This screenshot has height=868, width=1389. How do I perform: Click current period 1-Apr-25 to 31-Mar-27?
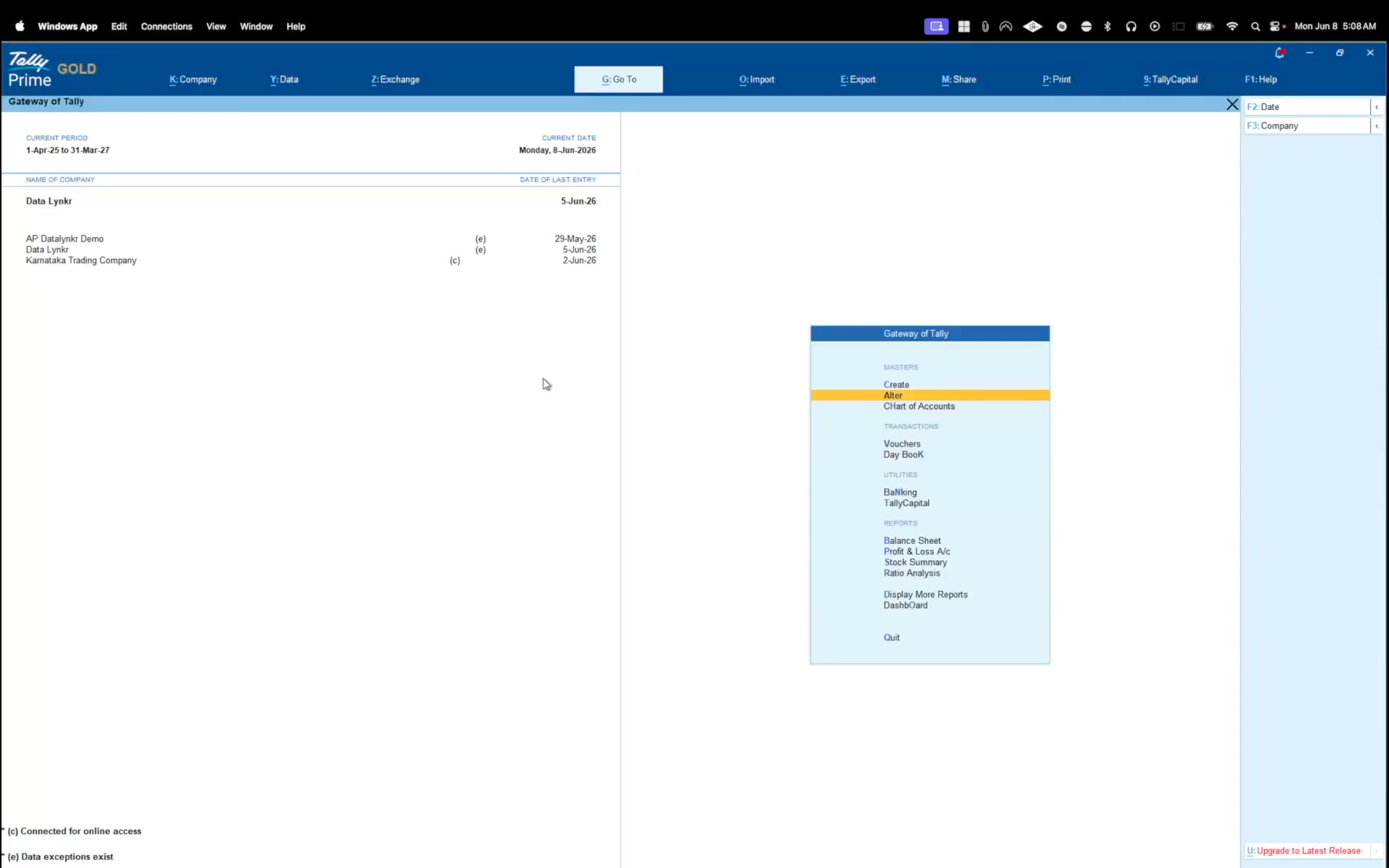(x=67, y=150)
